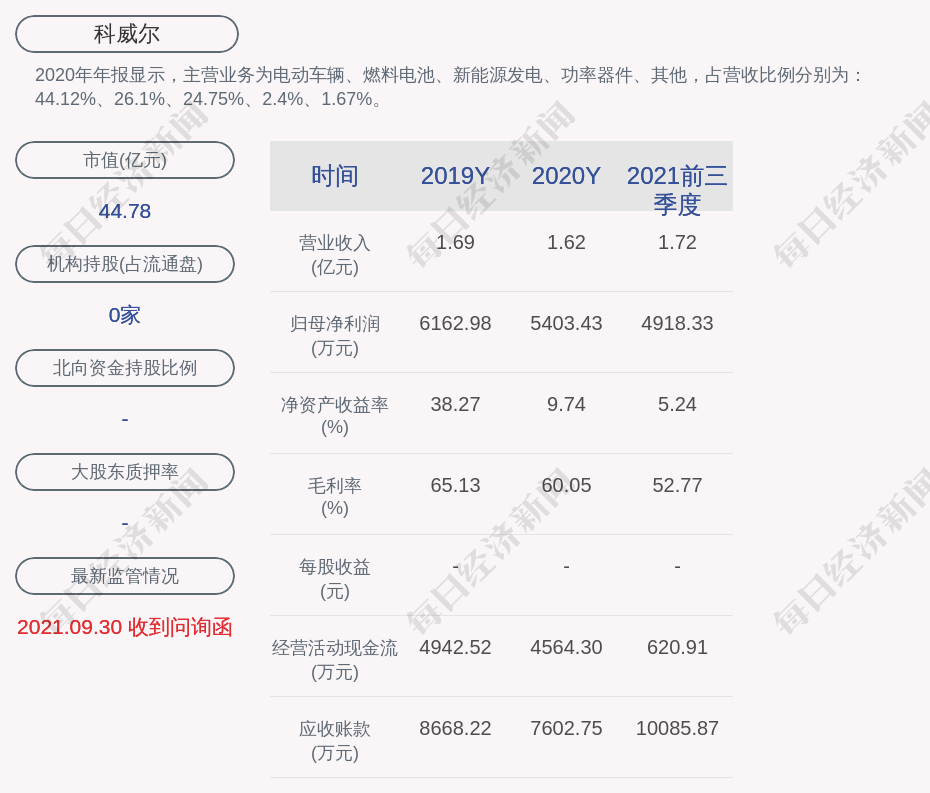
Task: Click the 2020年年报 business description paragraph
Action: click(450, 87)
